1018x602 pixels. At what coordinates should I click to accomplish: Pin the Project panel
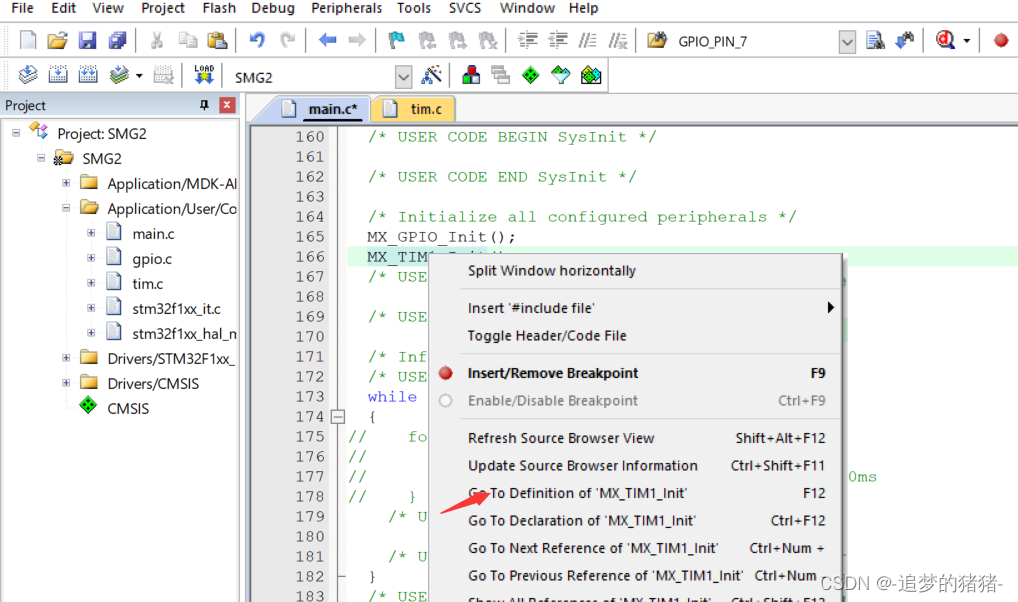(x=205, y=105)
